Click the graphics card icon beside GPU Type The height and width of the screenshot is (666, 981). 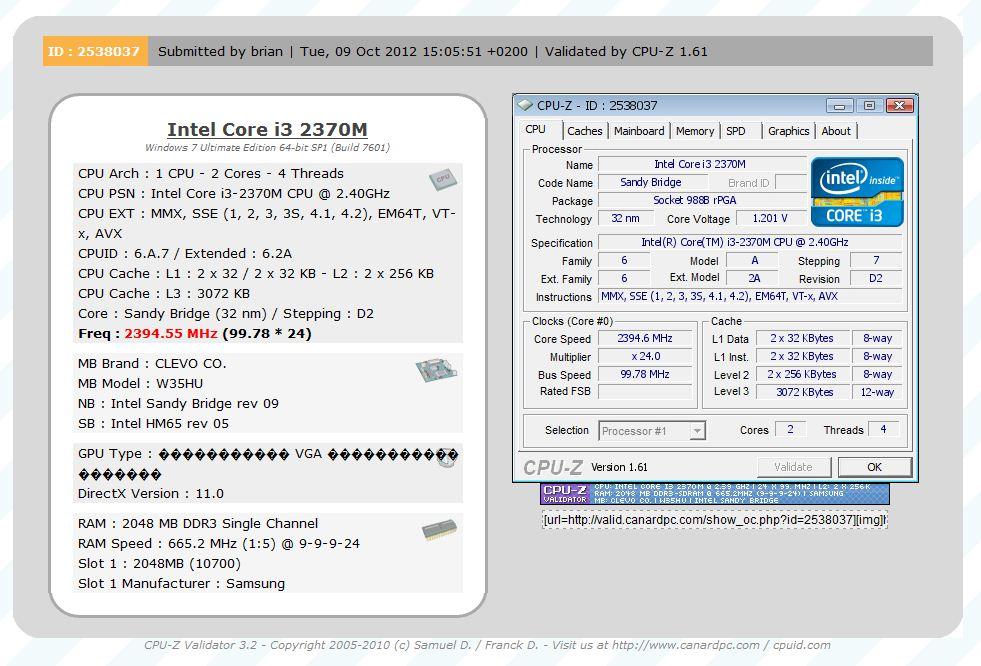point(447,458)
